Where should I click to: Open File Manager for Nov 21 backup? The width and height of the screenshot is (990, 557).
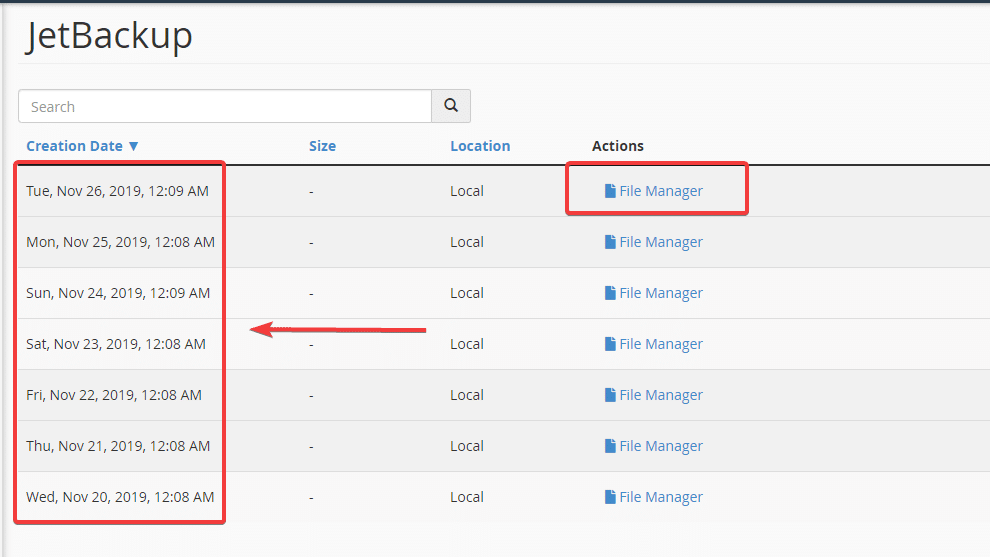pyautogui.click(x=653, y=446)
